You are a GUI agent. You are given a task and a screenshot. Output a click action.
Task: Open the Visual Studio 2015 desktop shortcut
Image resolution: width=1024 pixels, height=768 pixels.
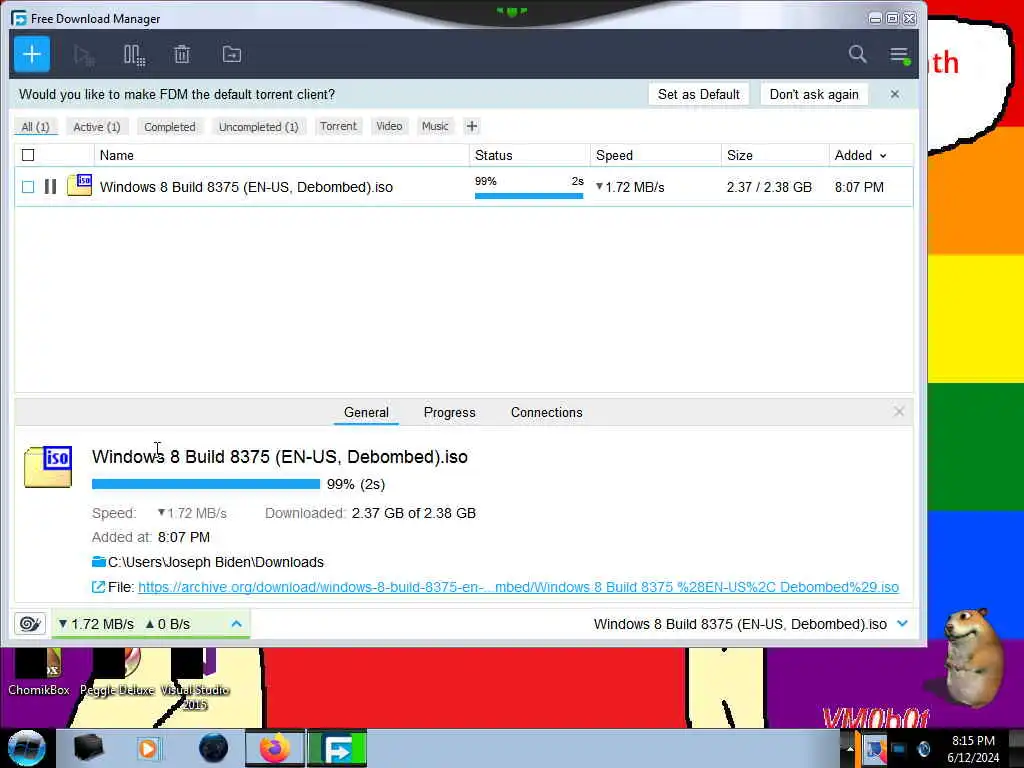click(195, 679)
